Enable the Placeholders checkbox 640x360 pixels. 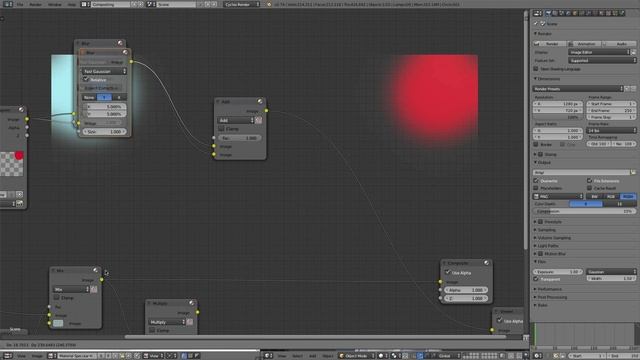point(536,188)
